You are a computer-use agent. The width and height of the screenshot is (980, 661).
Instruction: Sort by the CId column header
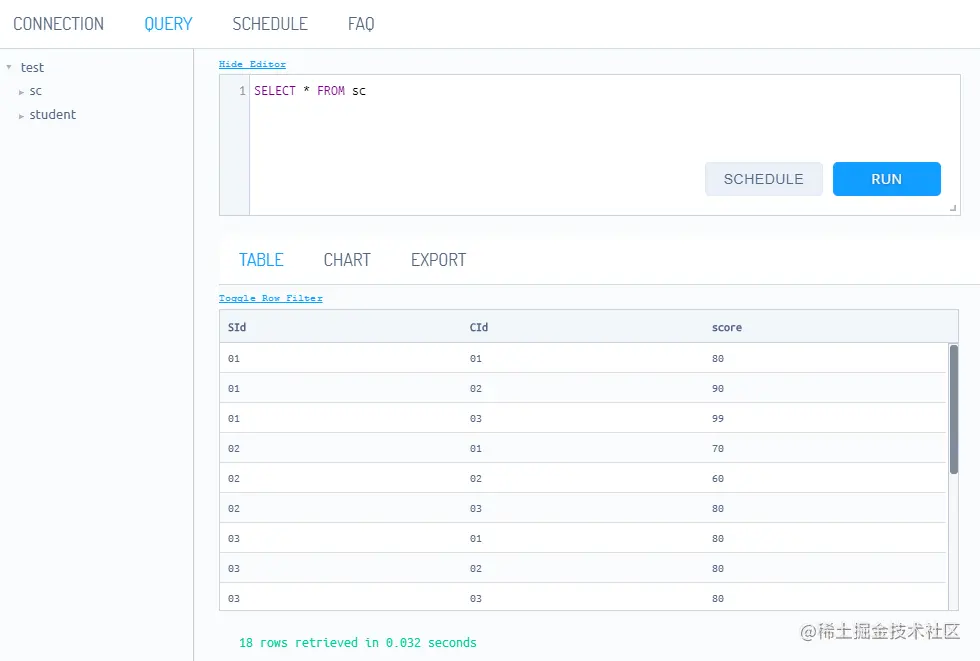479,327
